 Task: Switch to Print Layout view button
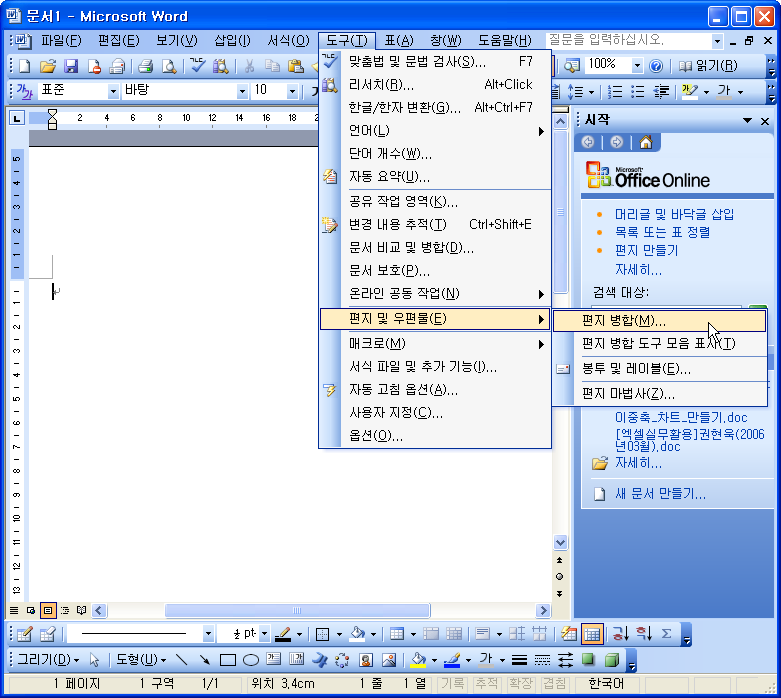[48, 610]
